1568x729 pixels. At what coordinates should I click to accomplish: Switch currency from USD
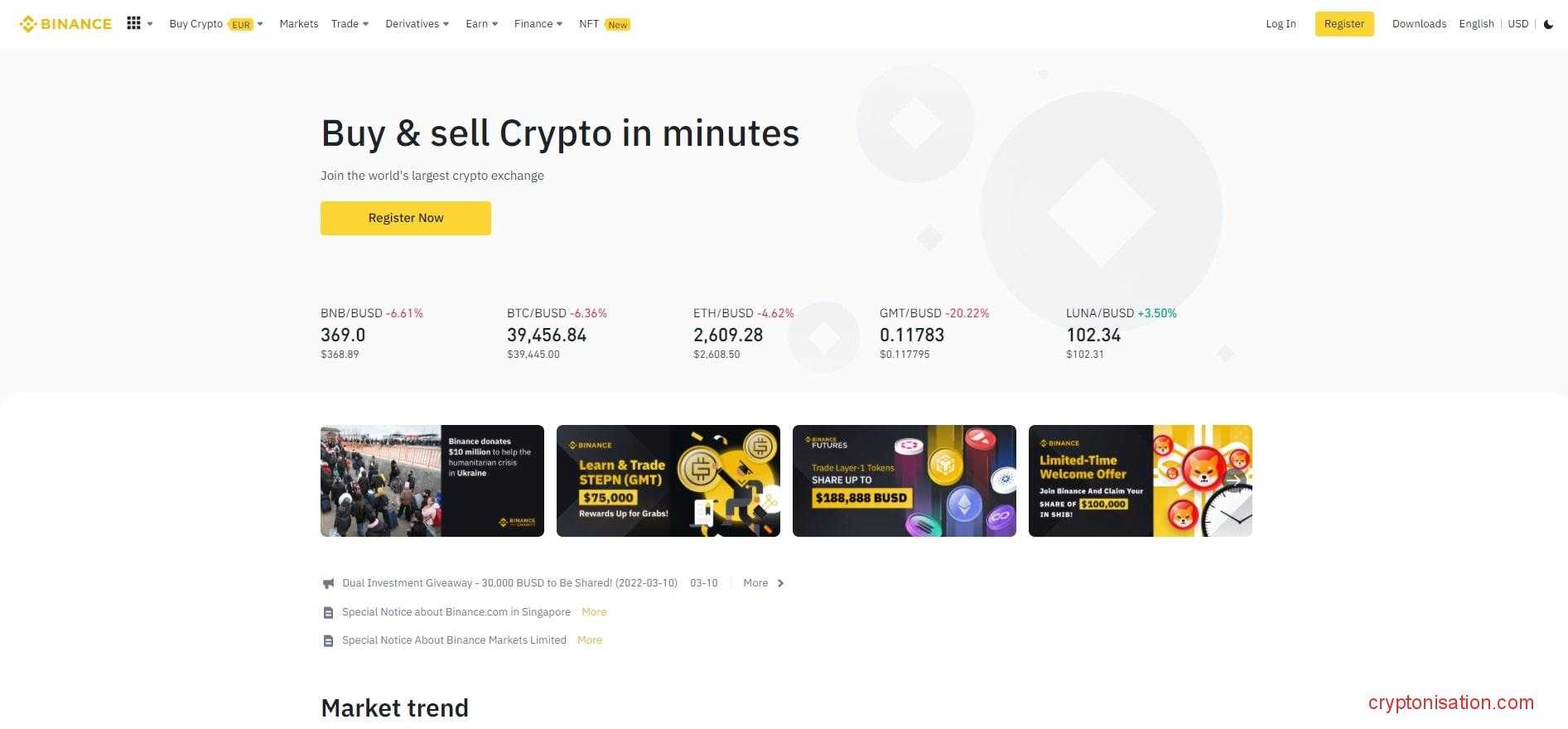click(x=1517, y=24)
